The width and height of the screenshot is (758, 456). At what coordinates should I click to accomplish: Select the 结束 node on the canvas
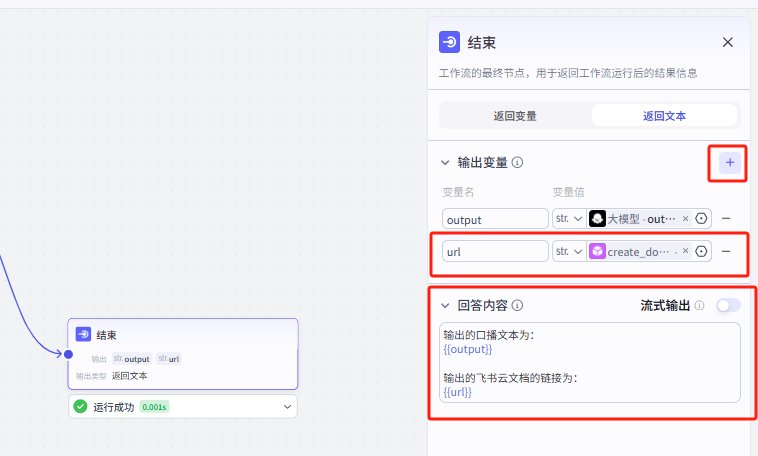coord(183,335)
